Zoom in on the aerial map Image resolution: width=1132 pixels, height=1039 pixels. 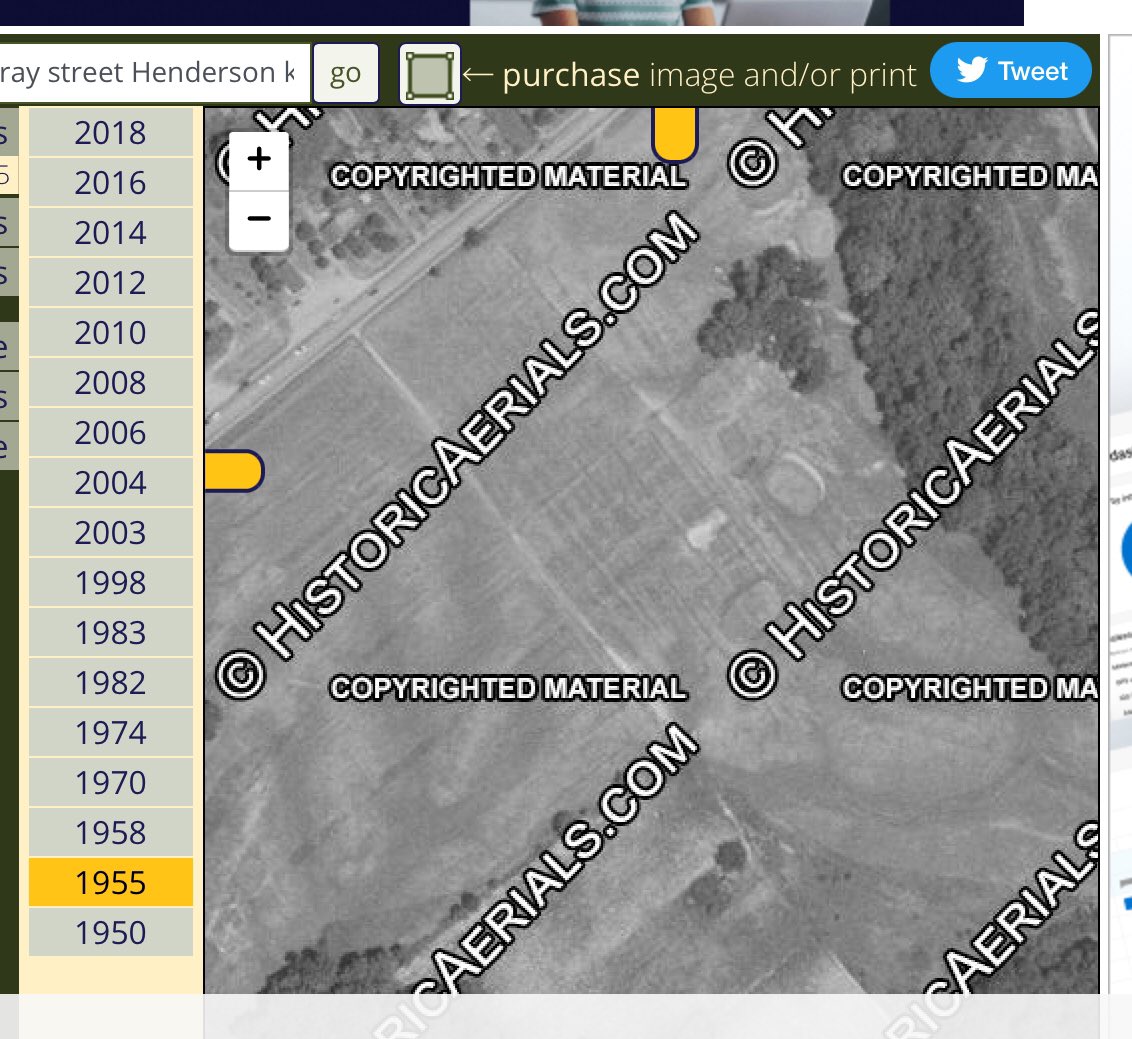point(258,160)
